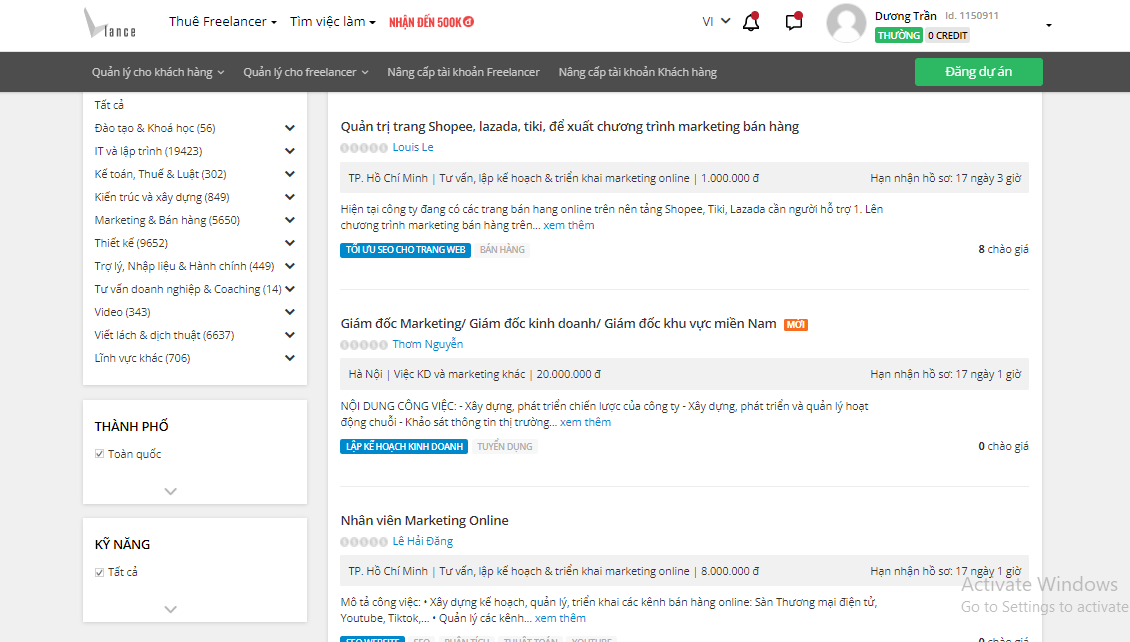Click the star rating beside Thơm Nguyễn
Image resolution: width=1130 pixels, height=642 pixels.
click(364, 345)
